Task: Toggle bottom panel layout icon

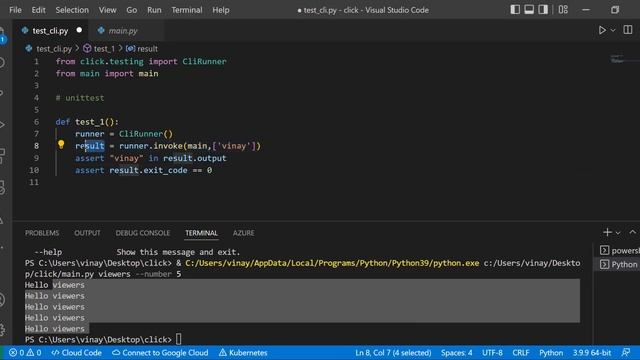Action: click(x=529, y=9)
